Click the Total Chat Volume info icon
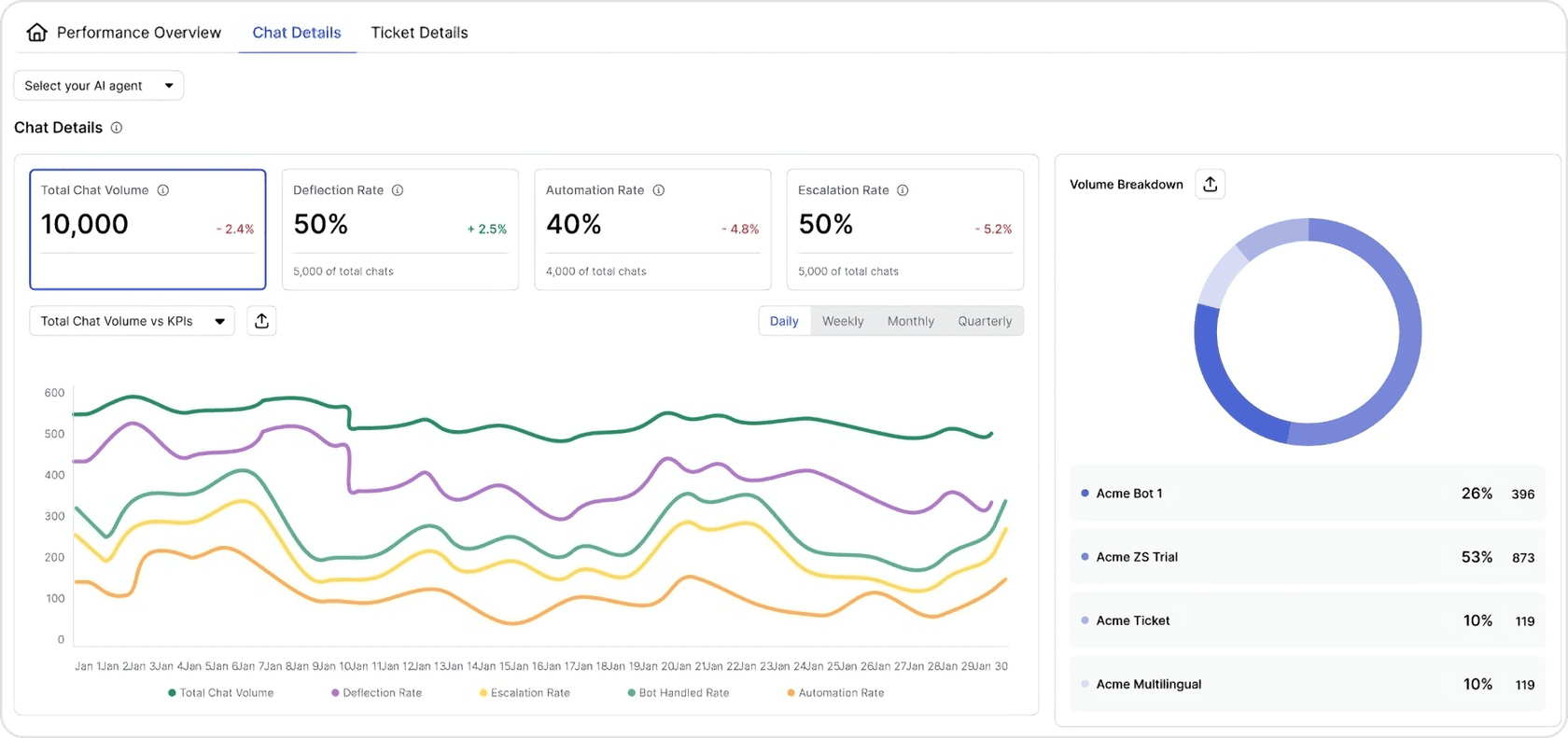 pyautogui.click(x=163, y=190)
